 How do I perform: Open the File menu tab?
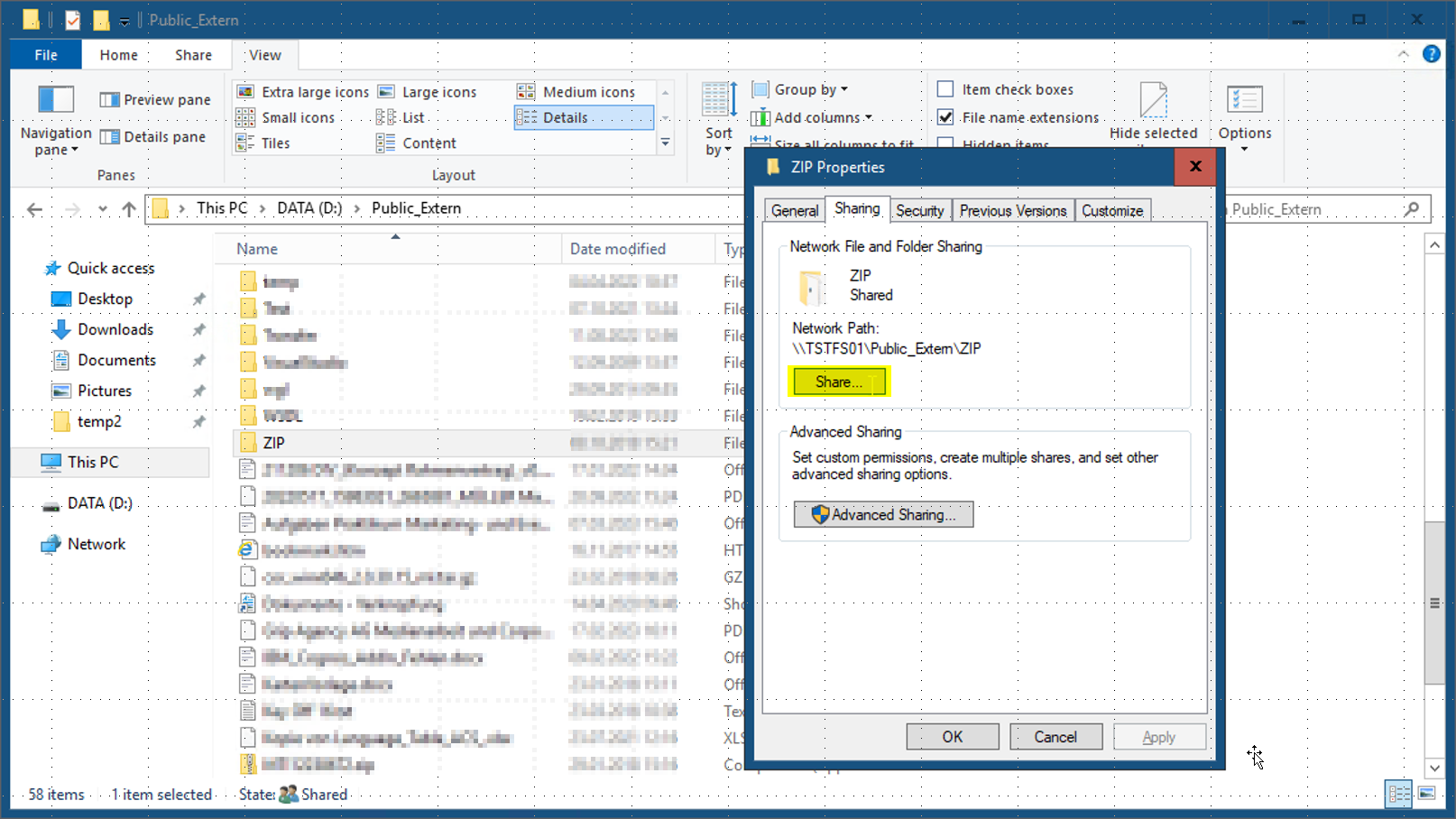tap(46, 55)
